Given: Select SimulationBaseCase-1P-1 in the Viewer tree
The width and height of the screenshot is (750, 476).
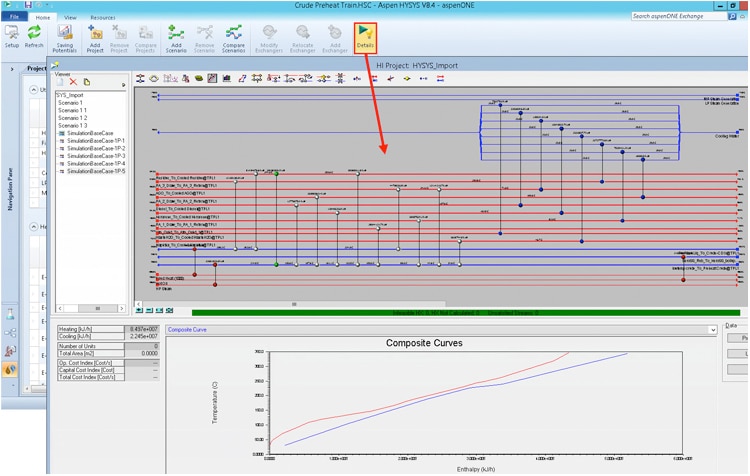Looking at the screenshot, I should [96, 141].
